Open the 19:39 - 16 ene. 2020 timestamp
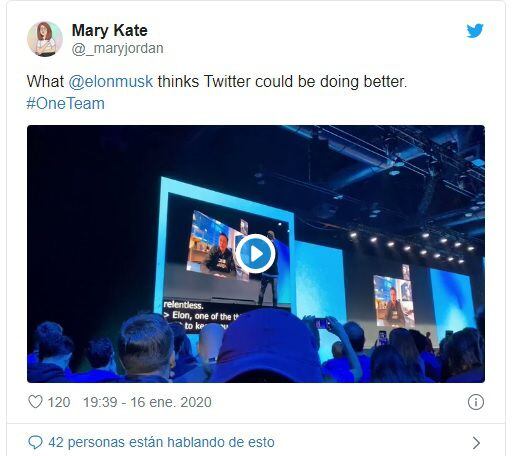Viewport: 514px width, 456px height. (x=147, y=402)
